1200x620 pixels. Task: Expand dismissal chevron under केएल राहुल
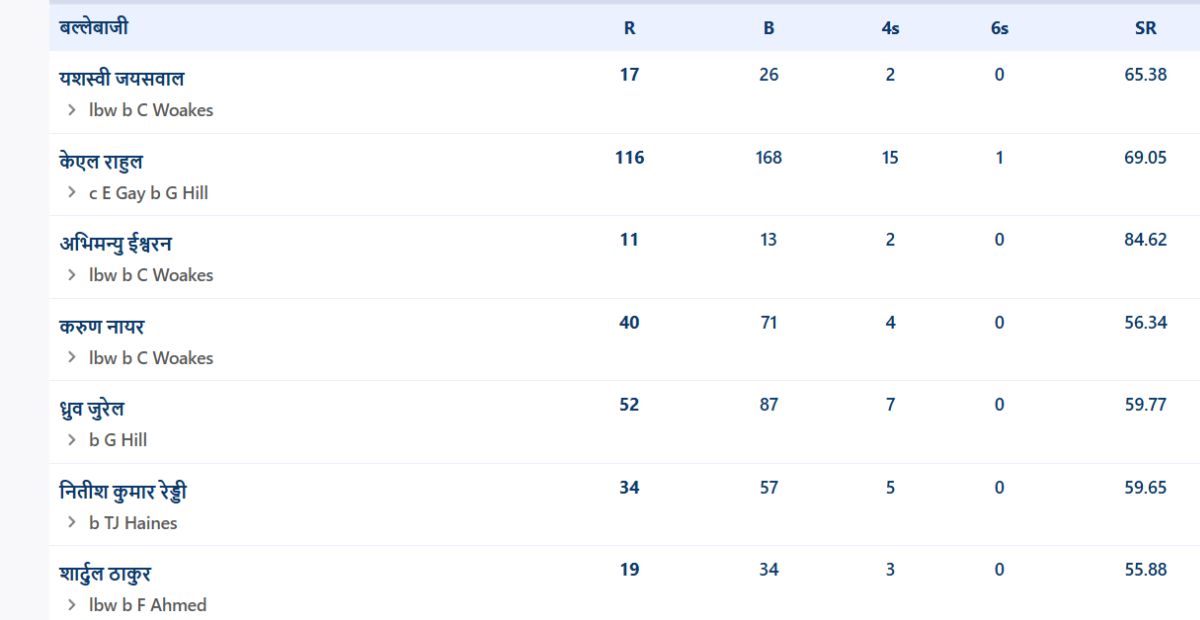[x=72, y=193]
